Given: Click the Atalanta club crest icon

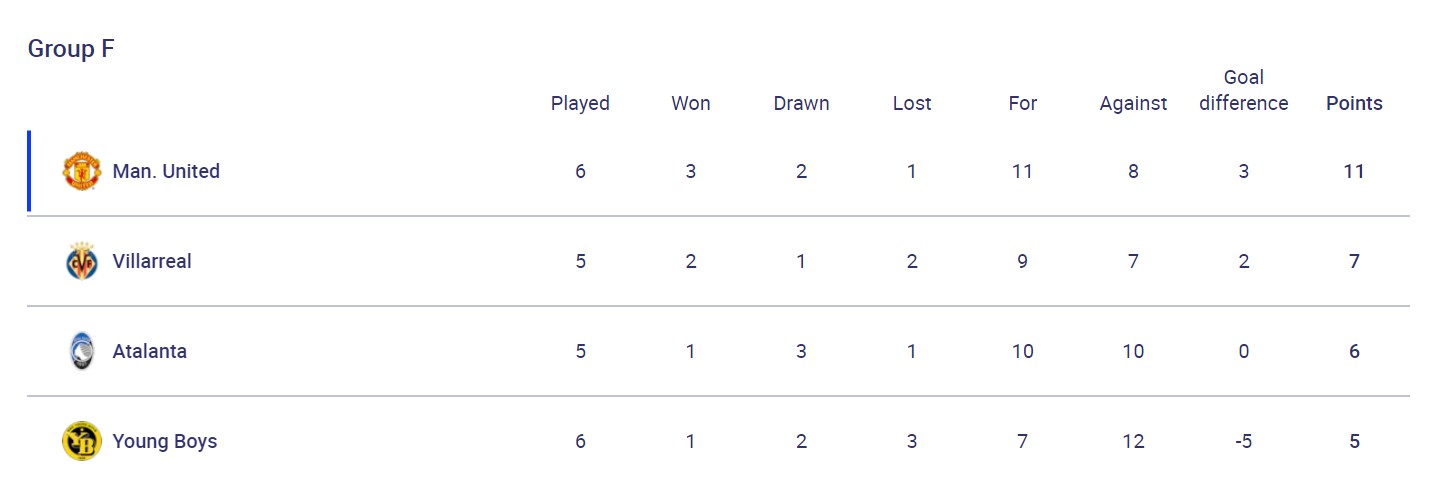Looking at the screenshot, I should pos(81,351).
